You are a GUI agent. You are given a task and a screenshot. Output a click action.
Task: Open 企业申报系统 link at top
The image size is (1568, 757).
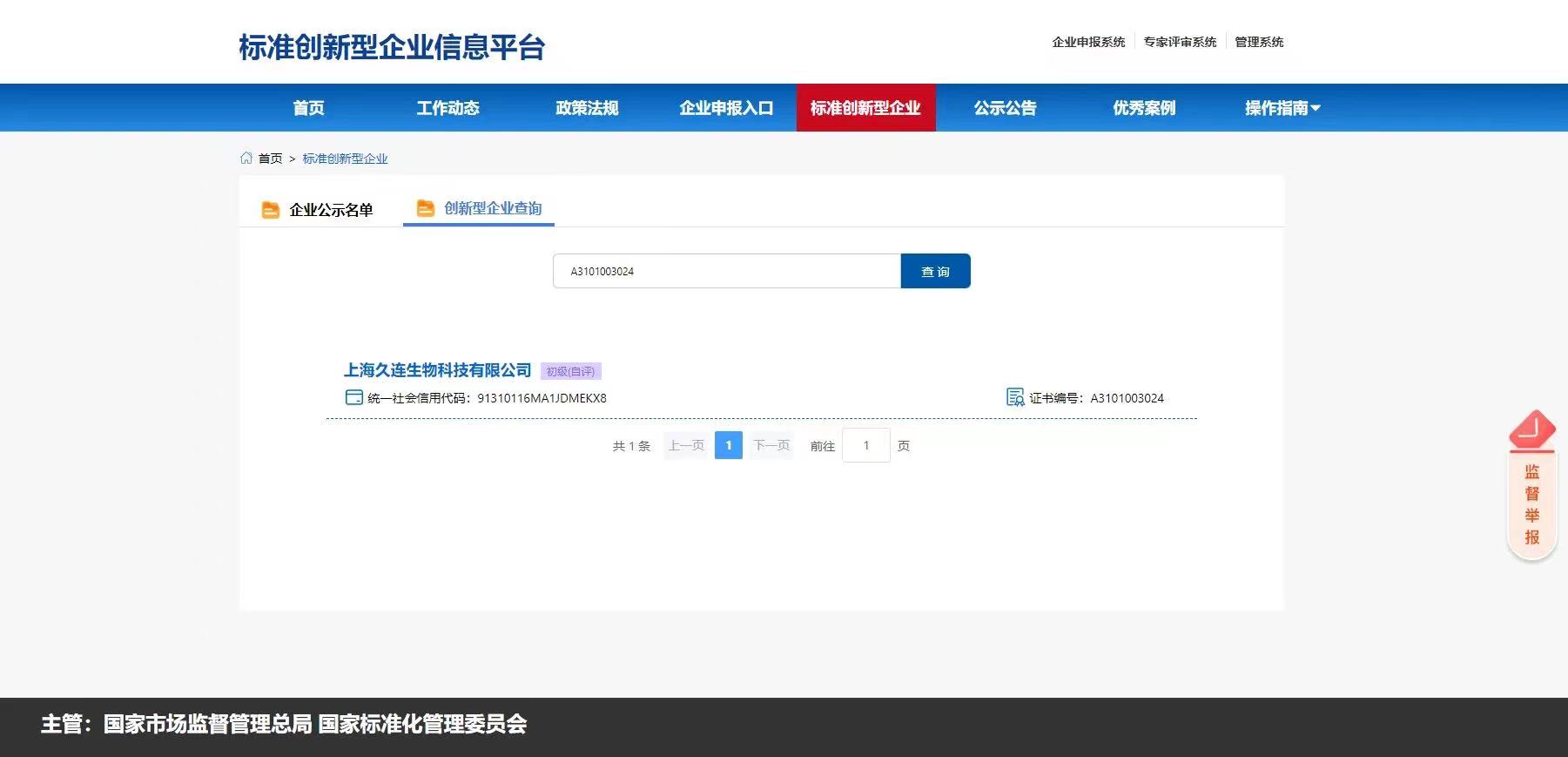pos(1088,42)
